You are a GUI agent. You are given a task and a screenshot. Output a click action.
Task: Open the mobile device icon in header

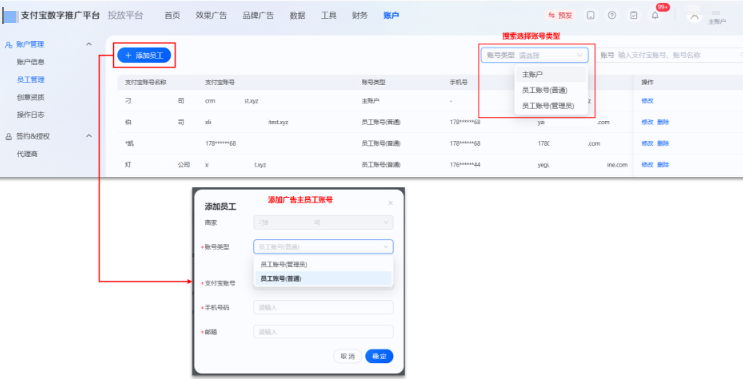[x=590, y=16]
